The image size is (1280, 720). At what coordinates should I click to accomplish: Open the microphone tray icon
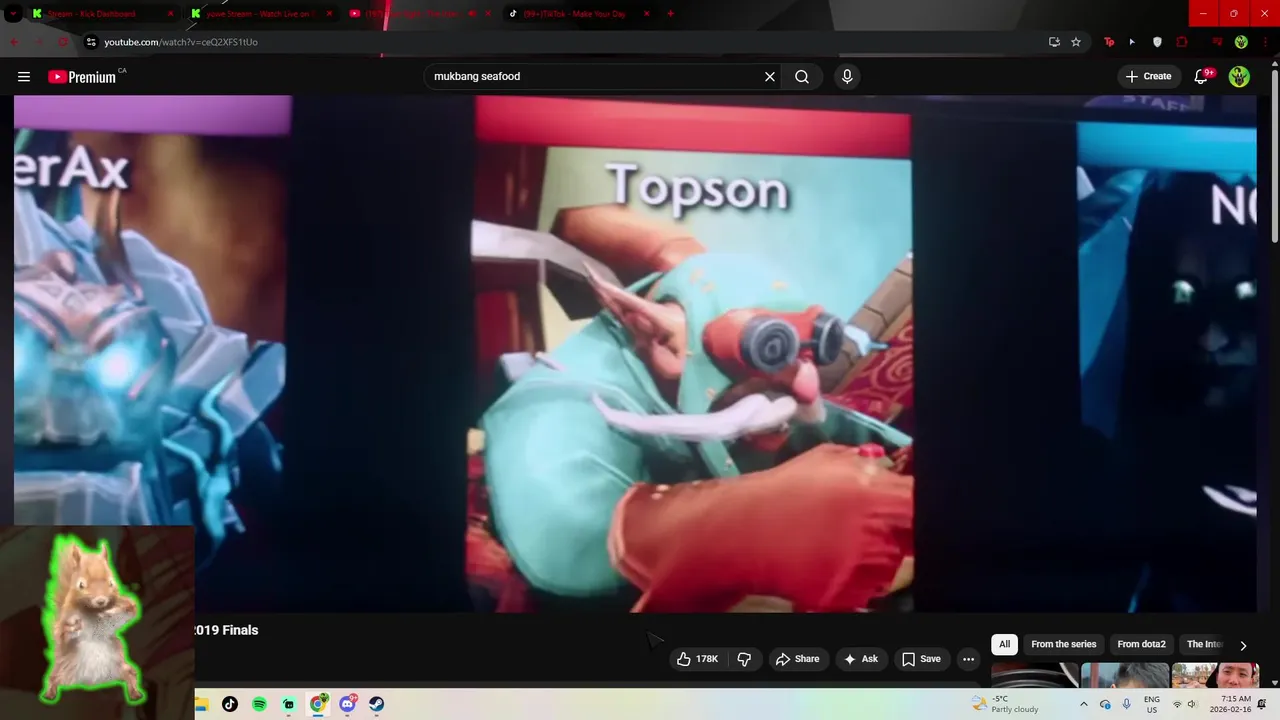[x=1127, y=704]
